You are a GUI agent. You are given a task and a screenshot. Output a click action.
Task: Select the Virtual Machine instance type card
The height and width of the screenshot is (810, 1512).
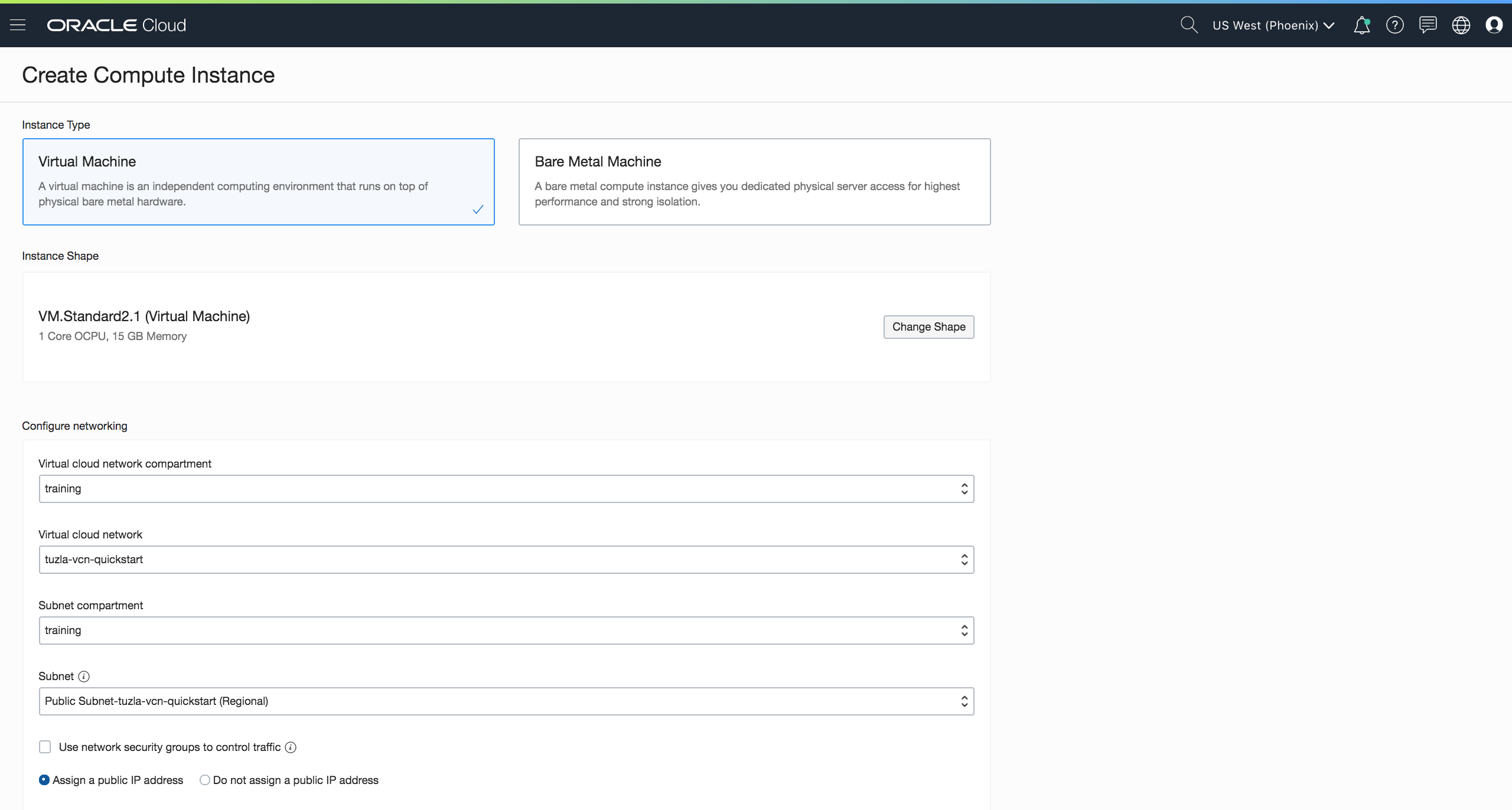(258, 181)
